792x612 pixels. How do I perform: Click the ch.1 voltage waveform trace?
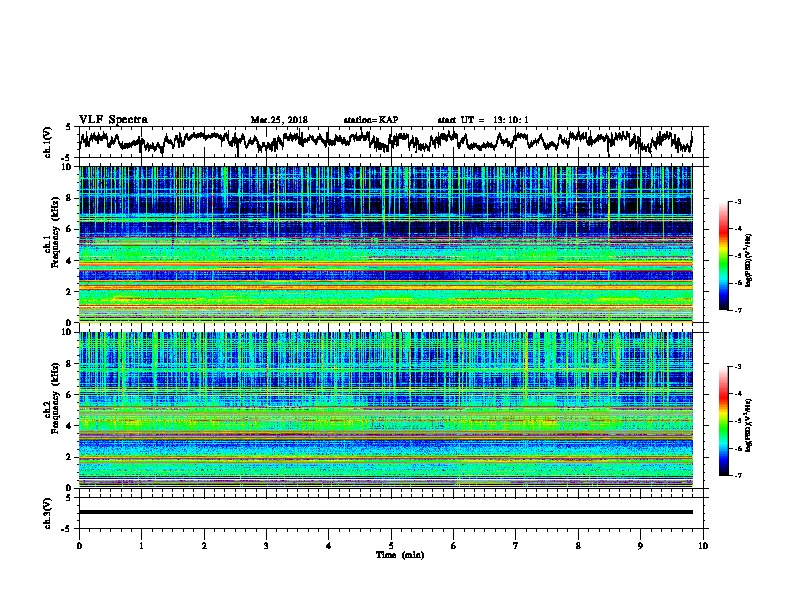coord(385,141)
